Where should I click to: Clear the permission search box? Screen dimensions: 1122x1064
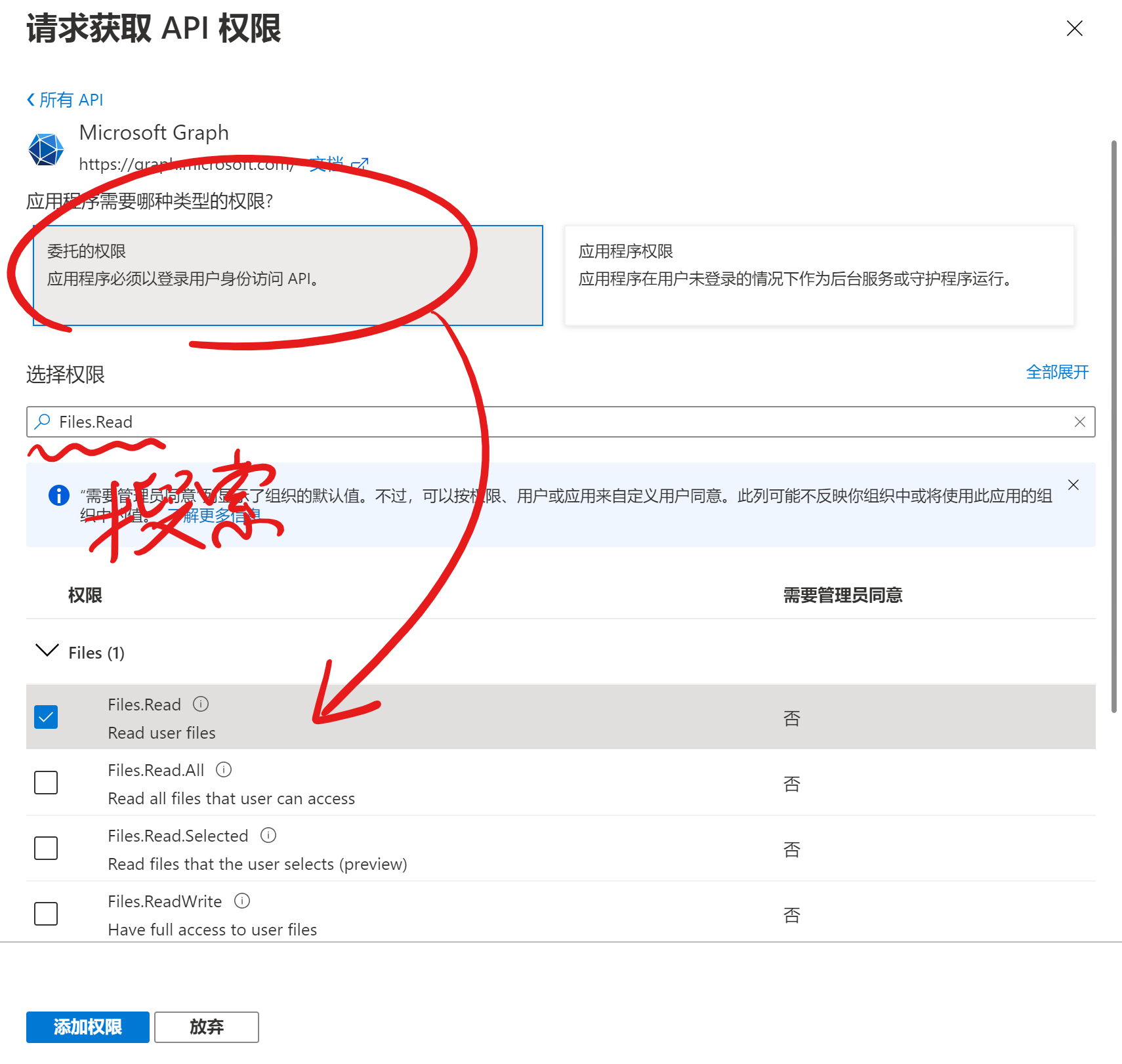[1080, 422]
